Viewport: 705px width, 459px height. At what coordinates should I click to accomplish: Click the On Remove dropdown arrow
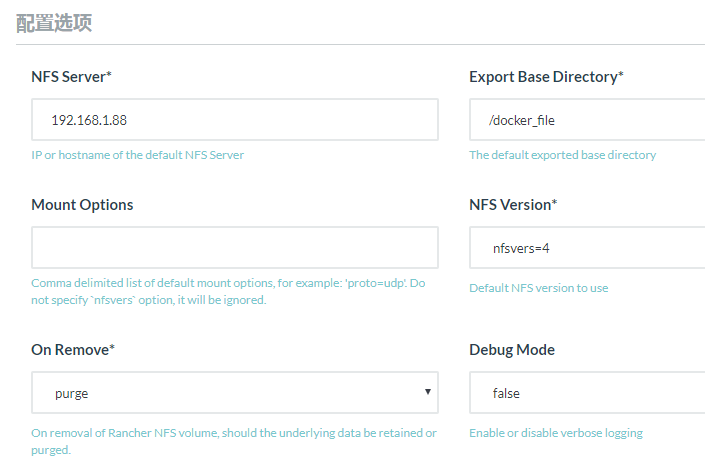tap(427, 392)
